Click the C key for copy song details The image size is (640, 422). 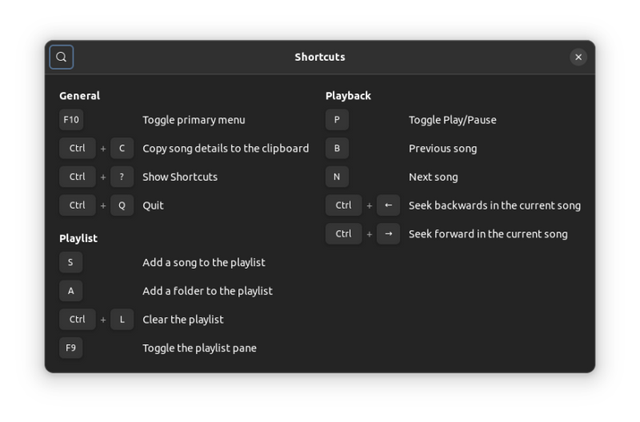pyautogui.click(x=122, y=148)
